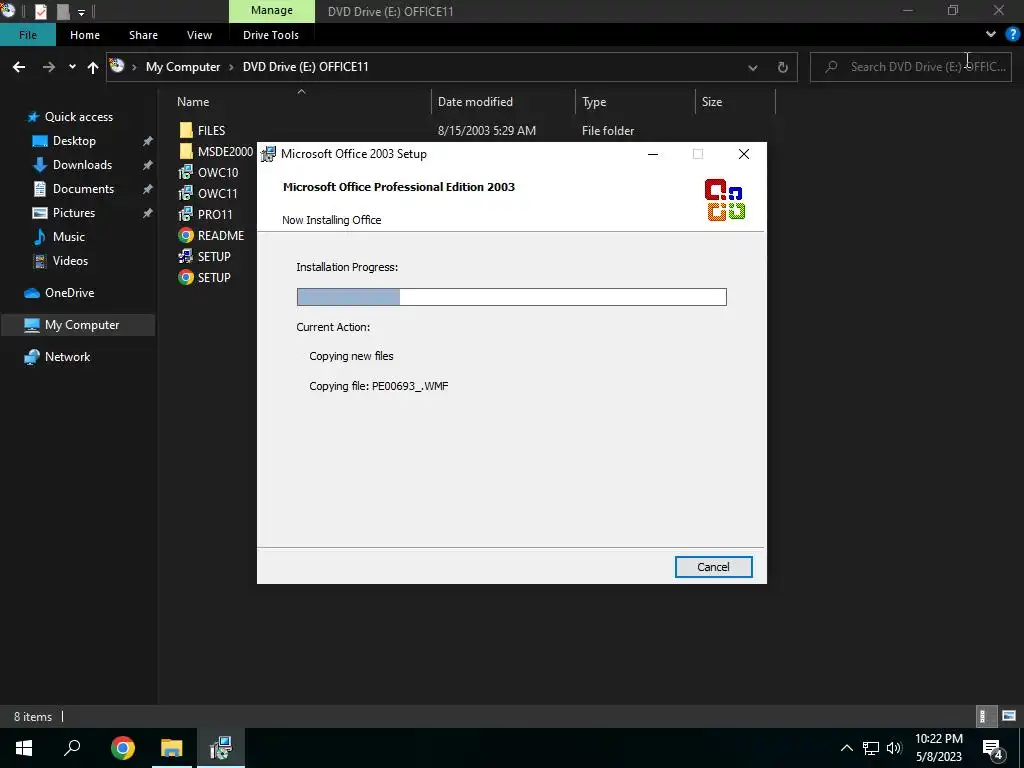This screenshot has width=1024, height=768.
Task: Open the Windows Start menu
Action: [x=24, y=748]
